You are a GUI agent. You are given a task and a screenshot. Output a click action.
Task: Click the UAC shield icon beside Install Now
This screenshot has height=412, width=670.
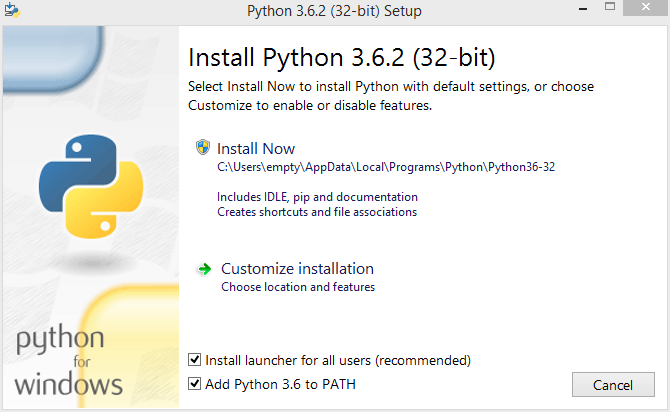click(203, 147)
